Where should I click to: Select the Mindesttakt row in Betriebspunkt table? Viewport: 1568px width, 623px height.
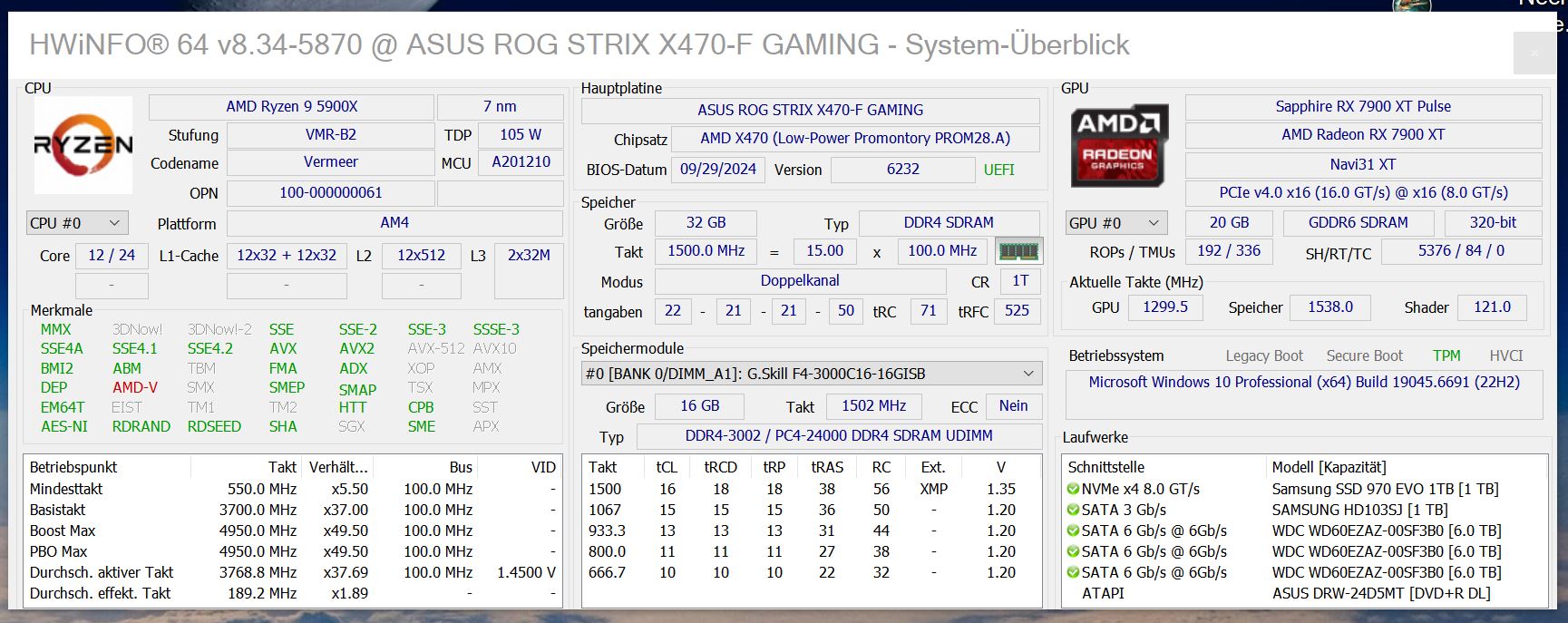[292, 489]
